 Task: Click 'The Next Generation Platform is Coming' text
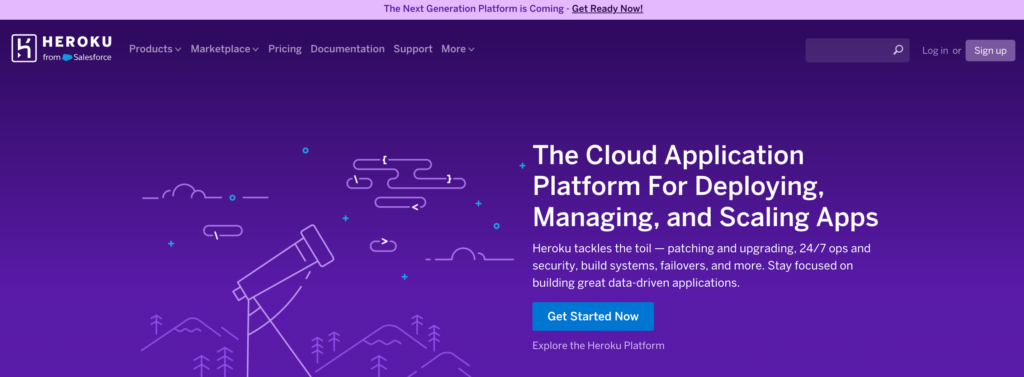click(x=473, y=8)
